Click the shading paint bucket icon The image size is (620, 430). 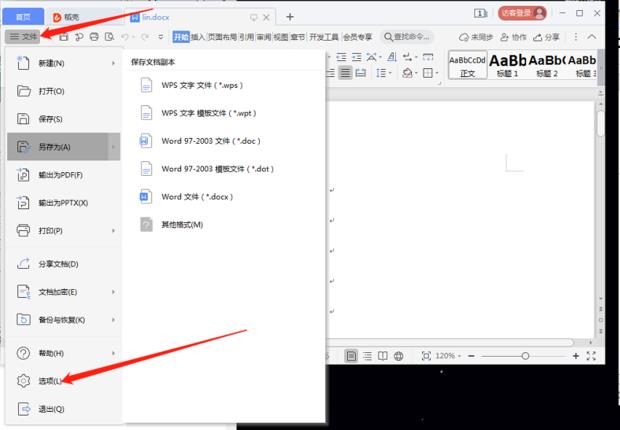409,73
